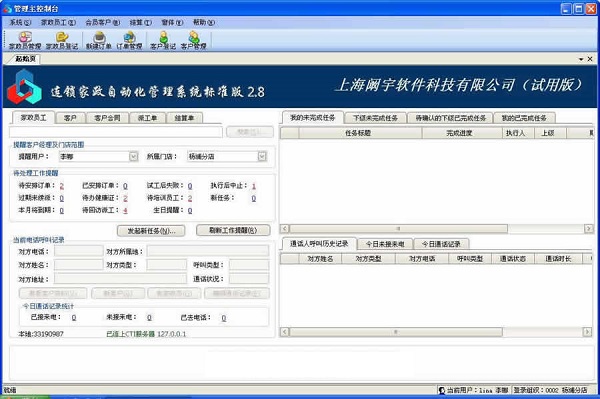Open the 过期未续保 count link
The image size is (600, 399).
coord(62,198)
